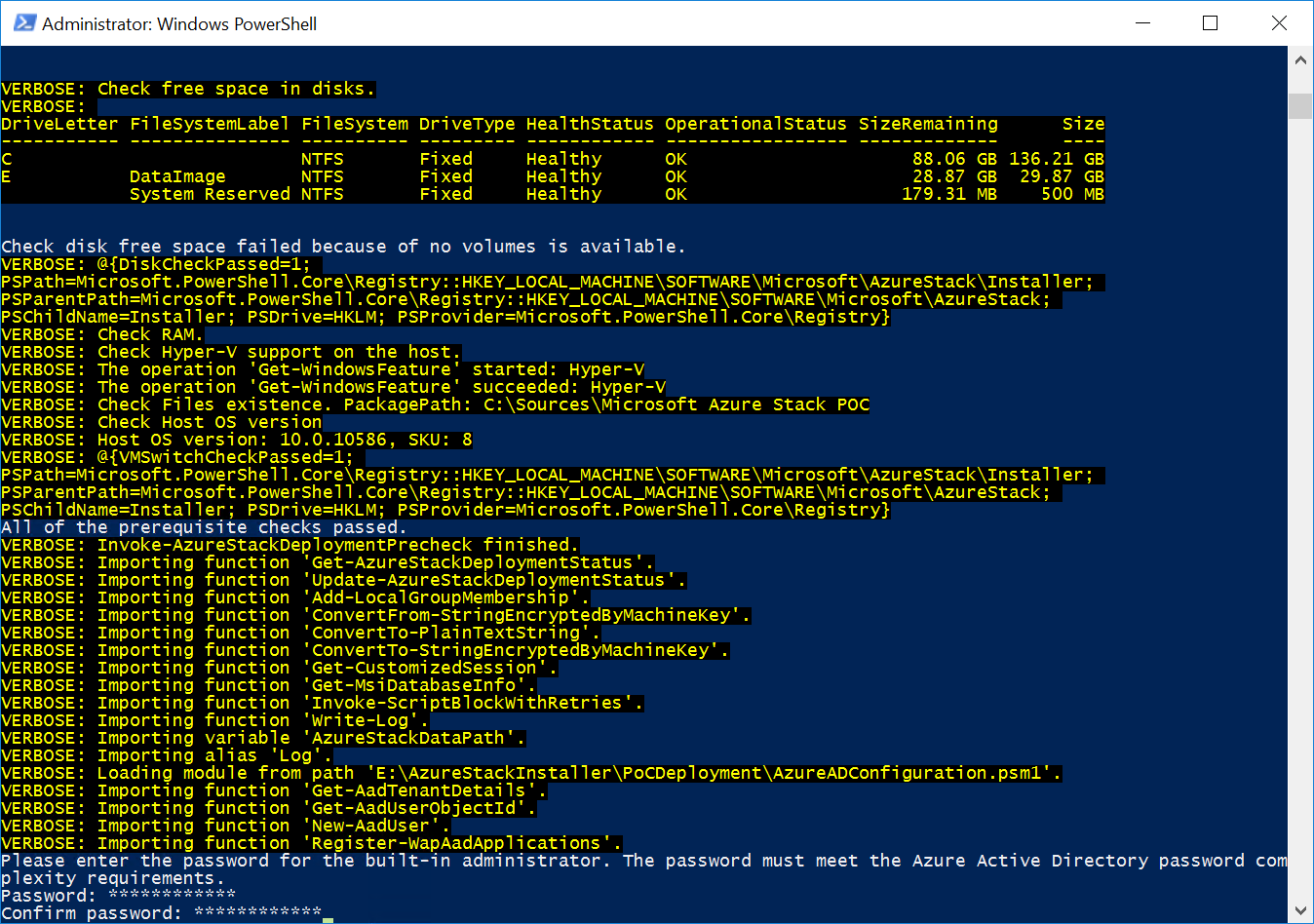
Task: Click the 'Update-AzureStackDeploymentStatus' import line
Action: point(344,580)
